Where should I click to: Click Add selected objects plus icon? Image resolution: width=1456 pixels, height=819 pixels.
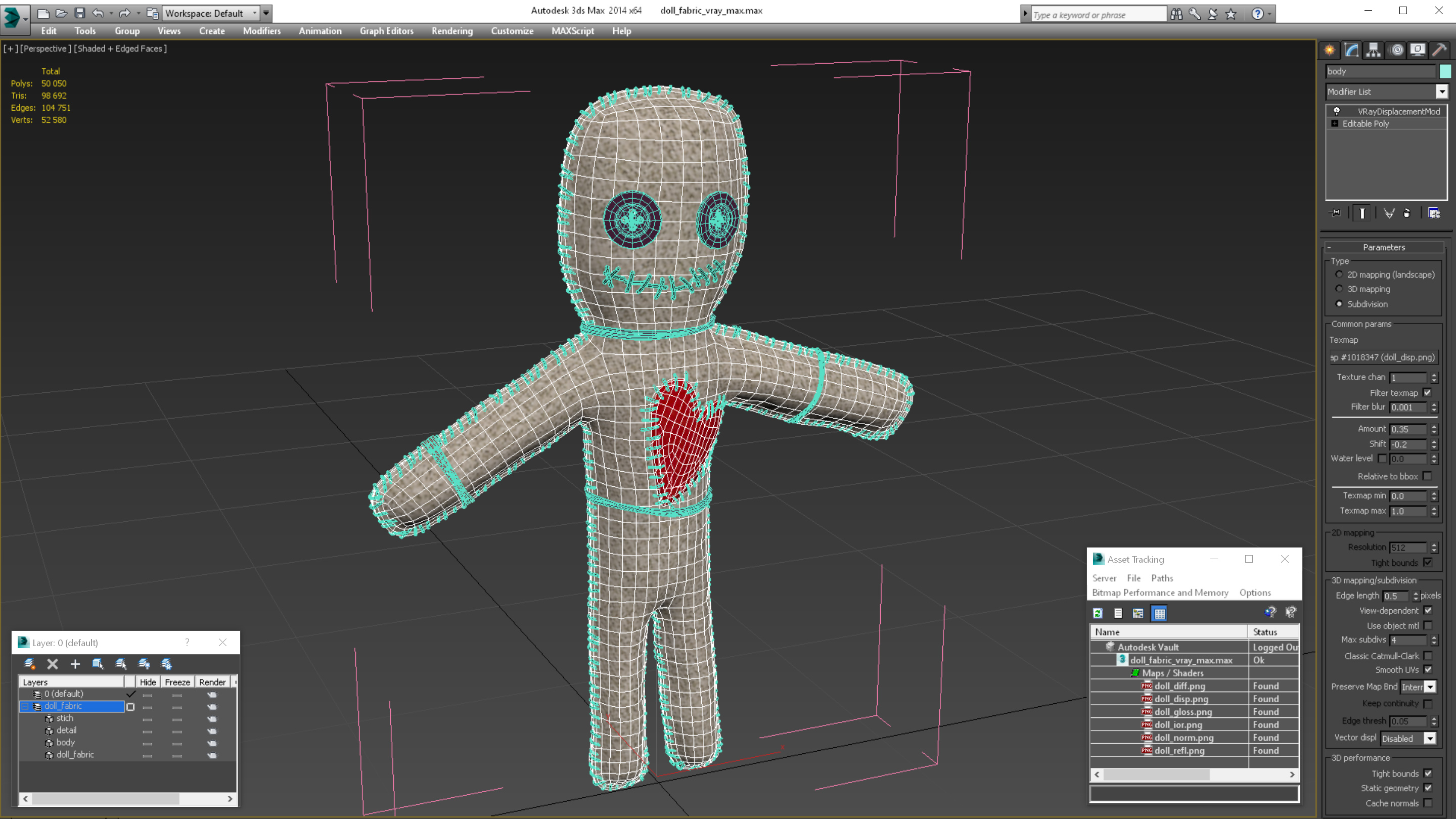point(75,664)
